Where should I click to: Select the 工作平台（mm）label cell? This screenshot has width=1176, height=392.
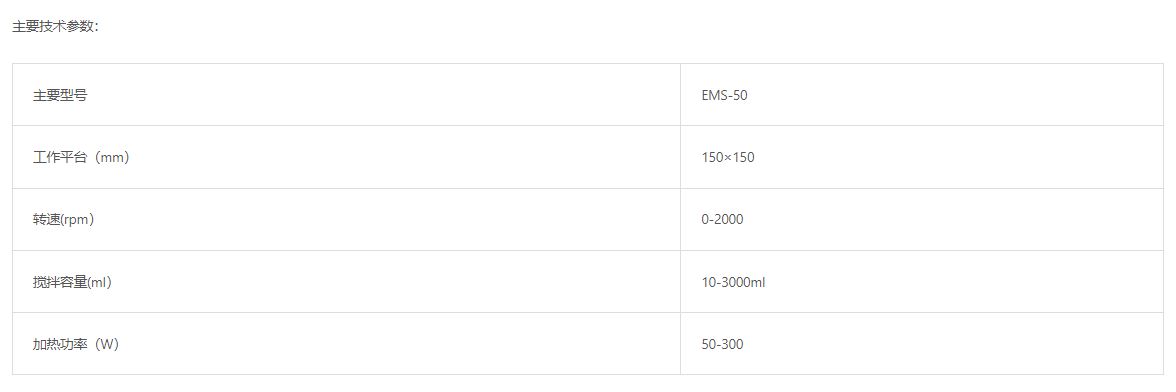click(x=346, y=157)
